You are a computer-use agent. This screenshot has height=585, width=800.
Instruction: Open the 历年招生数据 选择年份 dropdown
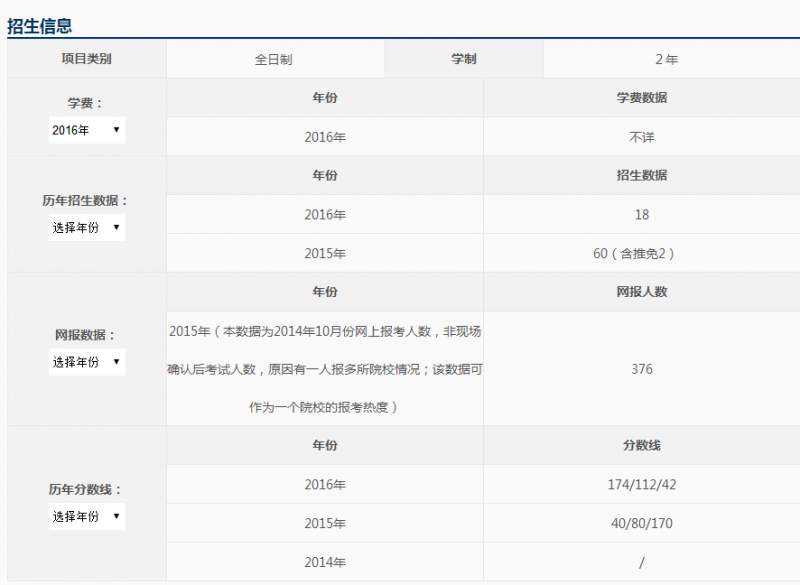point(87,227)
